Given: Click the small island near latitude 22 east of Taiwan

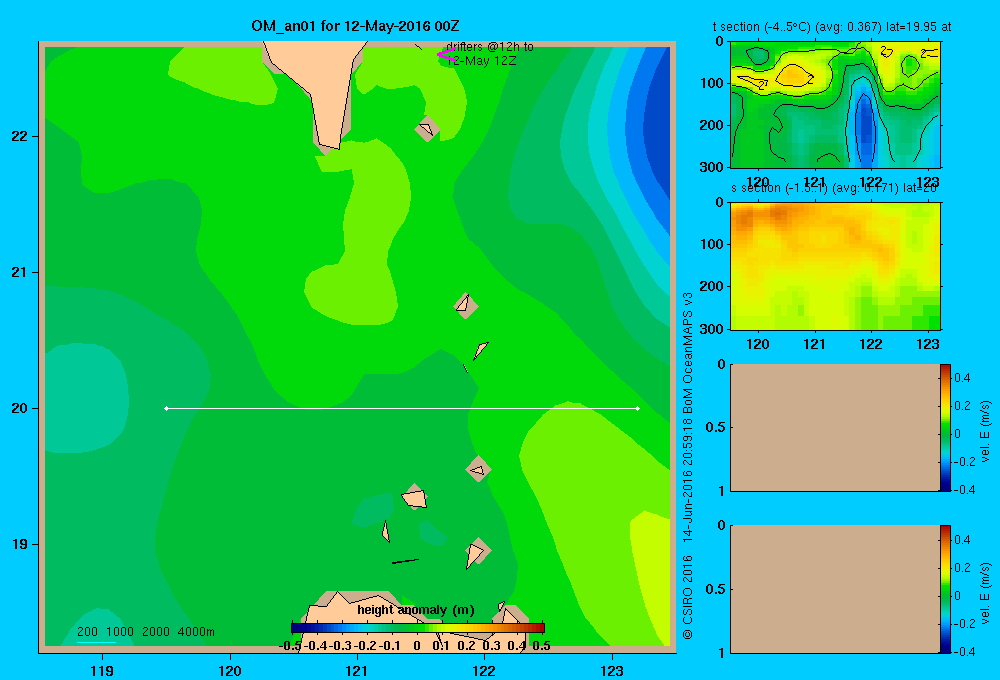Looking at the screenshot, I should (x=427, y=129).
